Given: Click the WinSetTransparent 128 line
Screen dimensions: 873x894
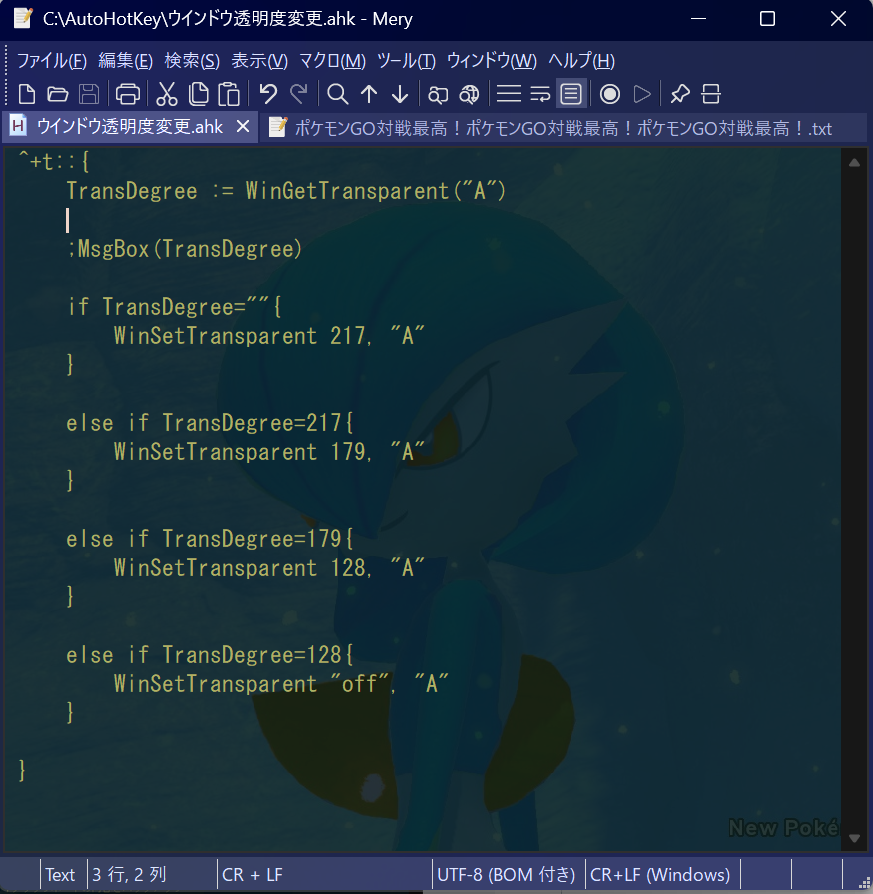Looking at the screenshot, I should tap(269, 568).
